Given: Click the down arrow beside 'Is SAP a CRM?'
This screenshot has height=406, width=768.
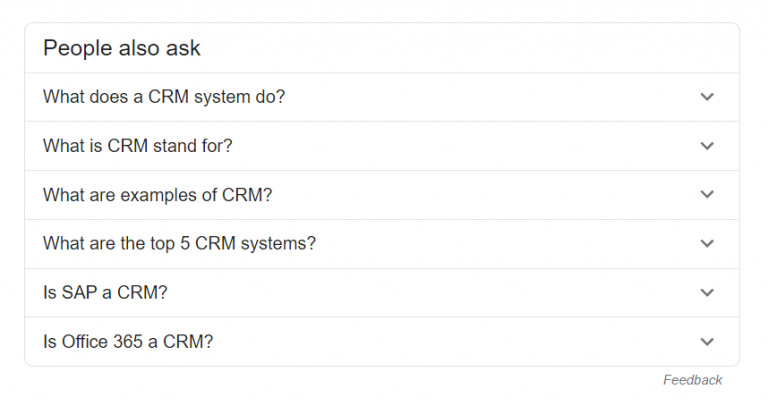Looking at the screenshot, I should (x=707, y=293).
